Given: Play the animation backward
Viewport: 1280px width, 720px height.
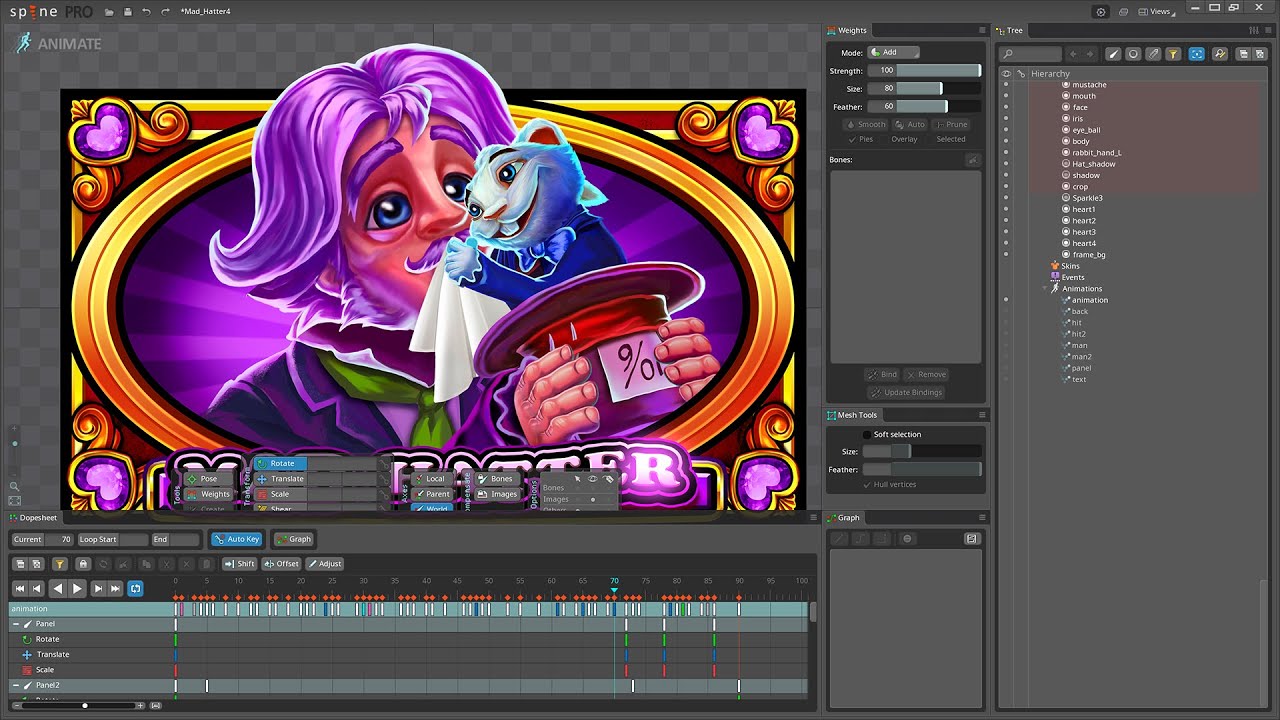Looking at the screenshot, I should pyautogui.click(x=57, y=589).
